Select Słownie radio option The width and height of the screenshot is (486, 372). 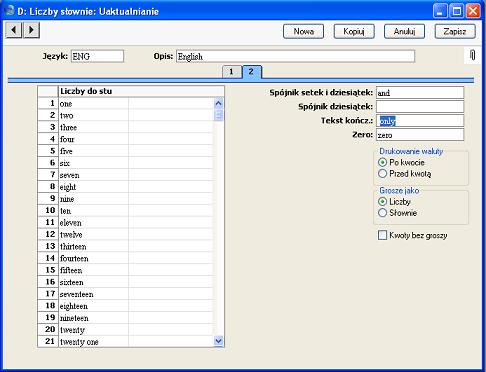[x=382, y=213]
